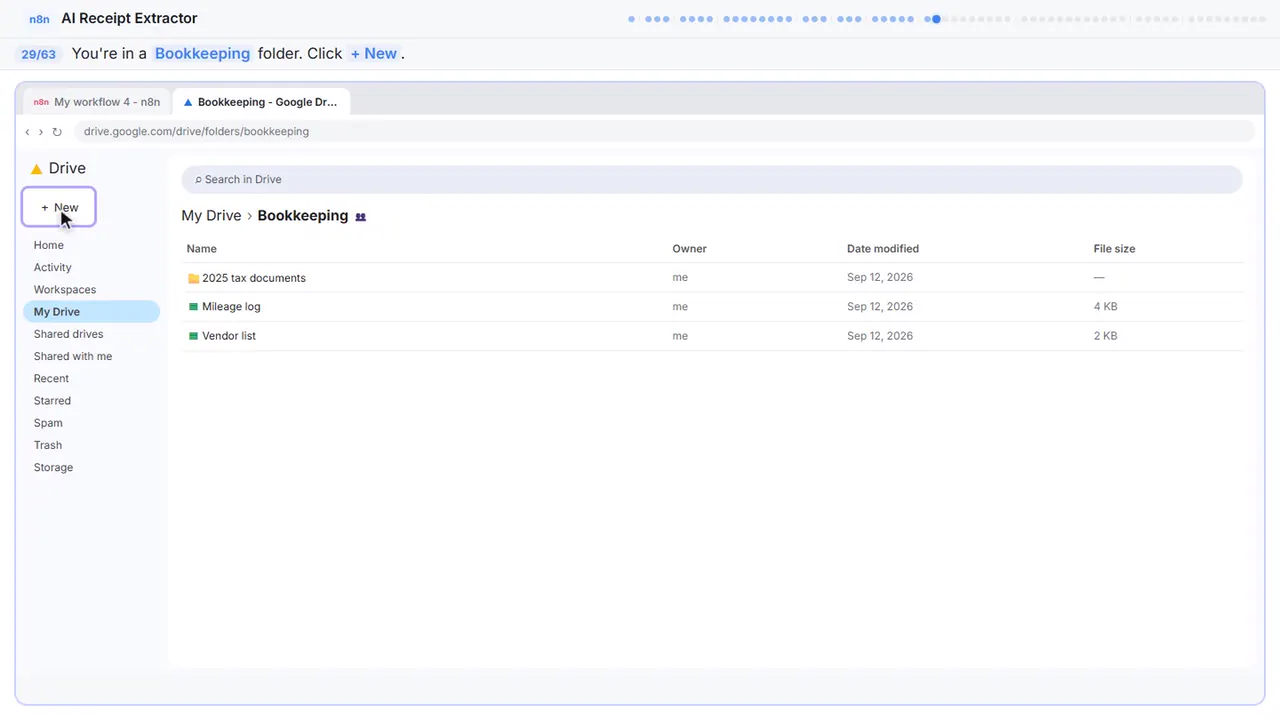Click the n8n favicon on My workflow 4 tab
Image resolution: width=1280 pixels, height=720 pixels.
(x=41, y=102)
